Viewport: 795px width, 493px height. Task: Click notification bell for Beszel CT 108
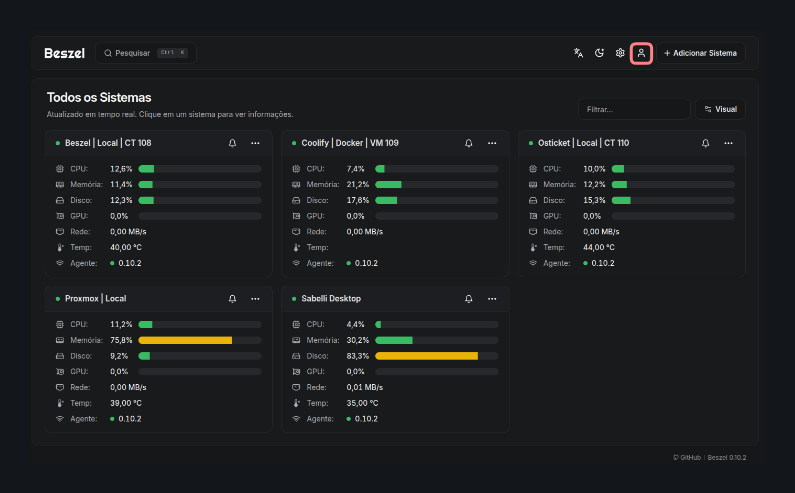(x=233, y=143)
